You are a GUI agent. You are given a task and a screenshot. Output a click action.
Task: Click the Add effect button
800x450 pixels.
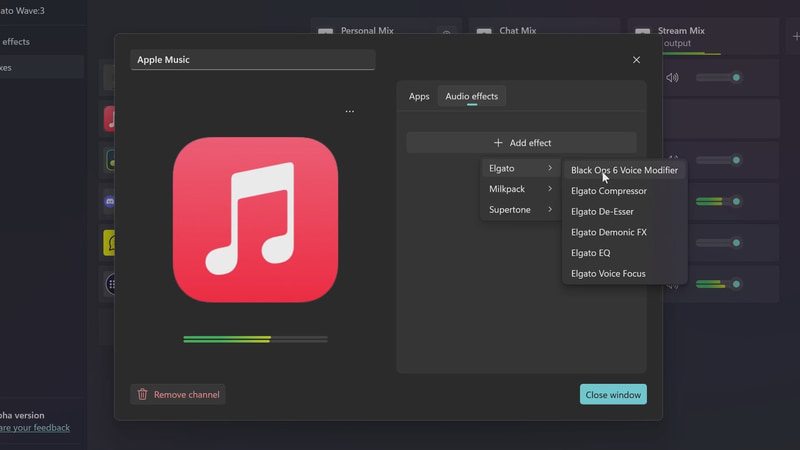pos(521,143)
